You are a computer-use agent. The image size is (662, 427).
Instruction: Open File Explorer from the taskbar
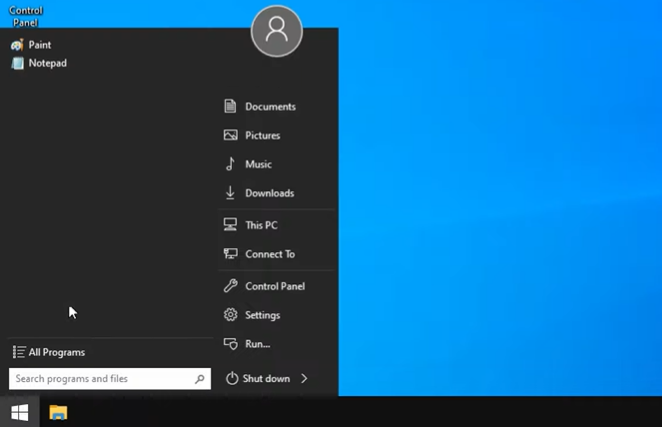[58, 412]
